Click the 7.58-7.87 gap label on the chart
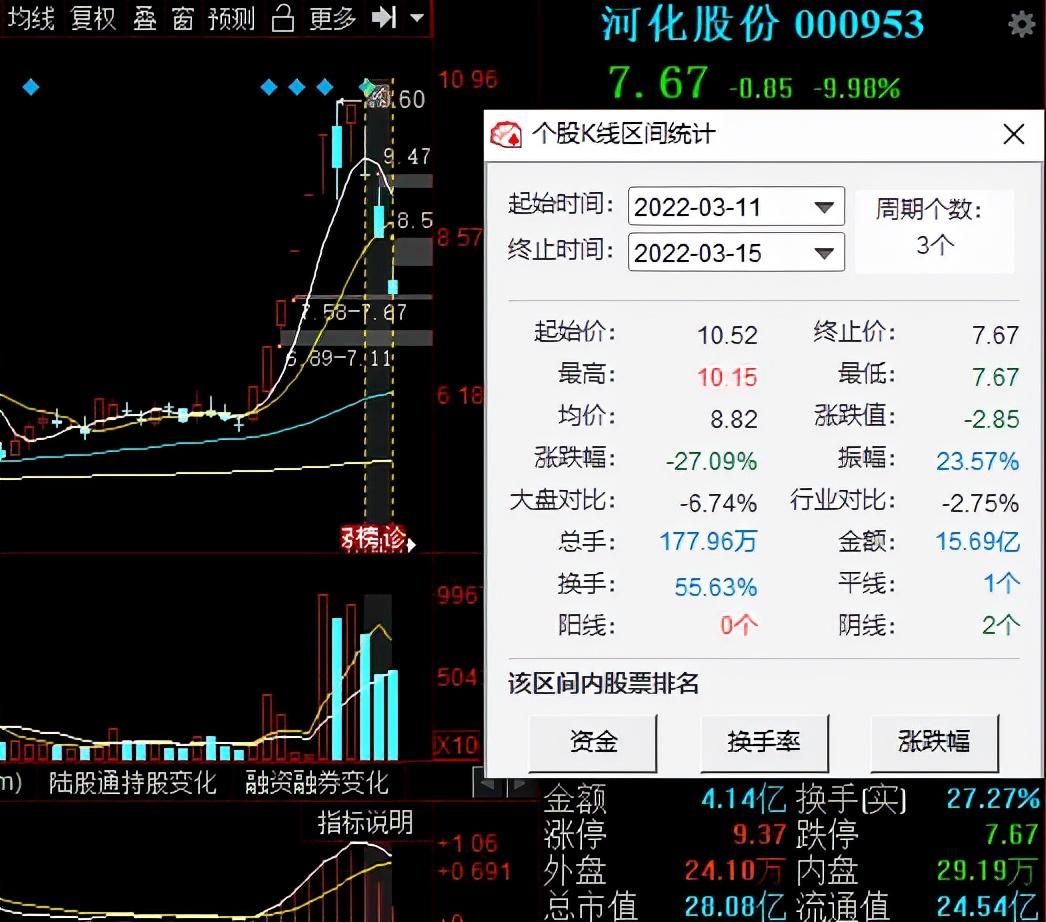 click(352, 312)
